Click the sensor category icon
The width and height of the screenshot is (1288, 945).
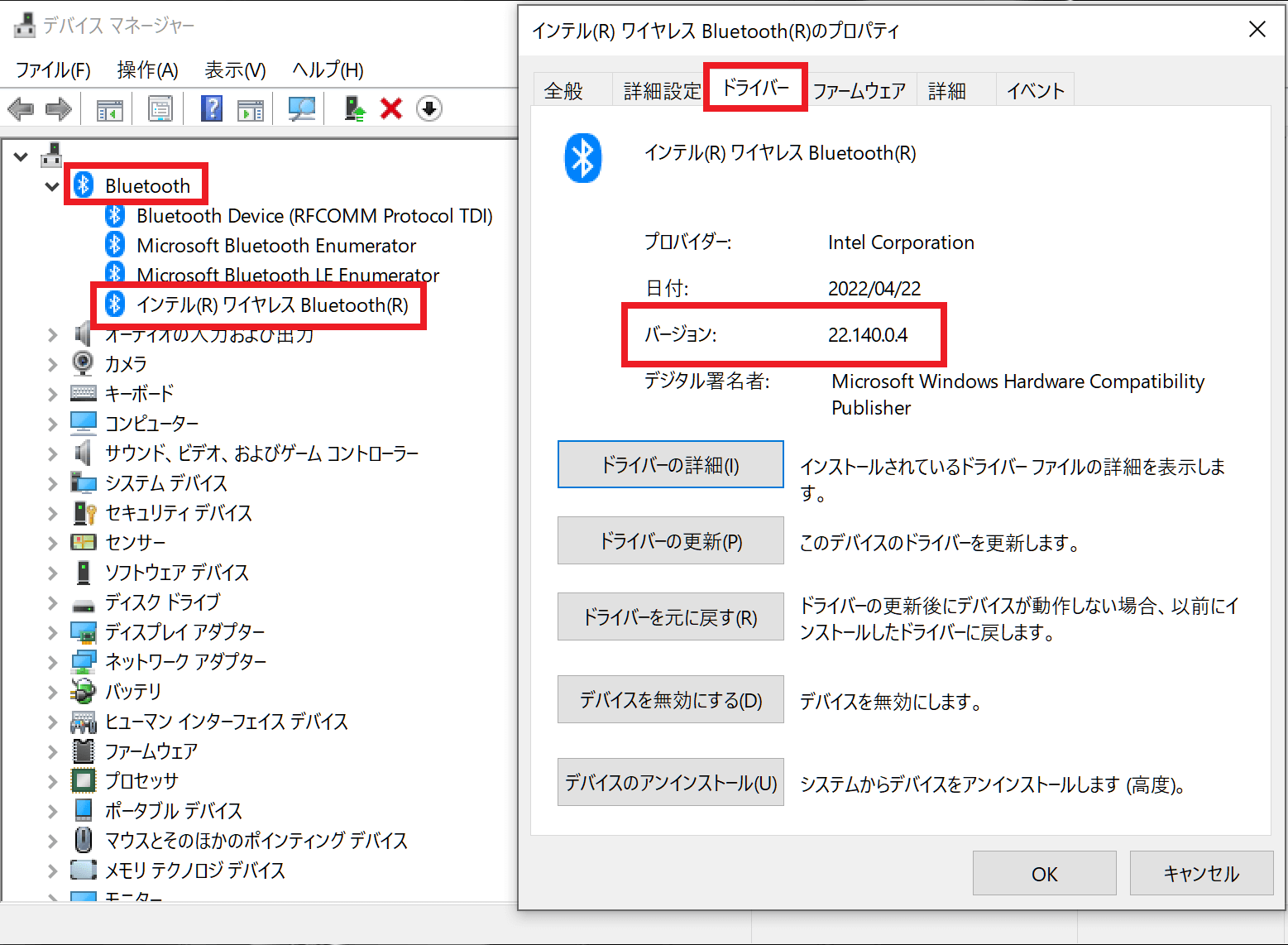tap(84, 542)
